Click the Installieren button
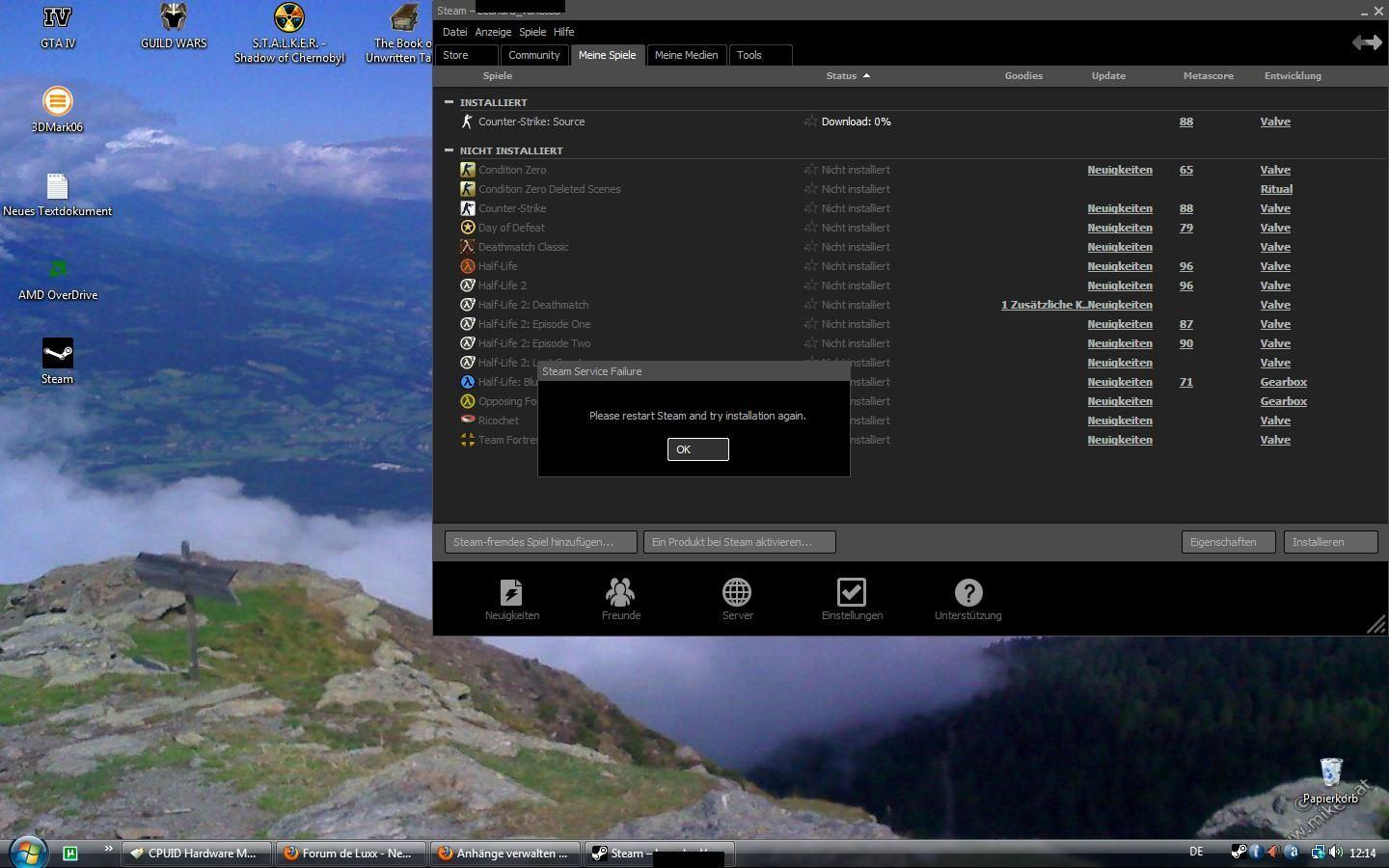This screenshot has height=868, width=1389. tap(1330, 542)
